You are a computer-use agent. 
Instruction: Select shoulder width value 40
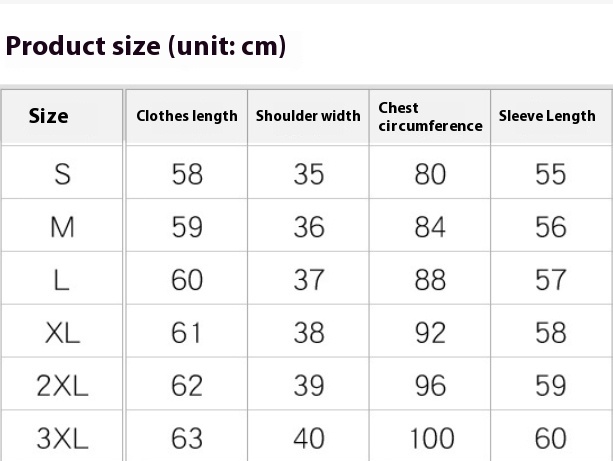coord(309,438)
